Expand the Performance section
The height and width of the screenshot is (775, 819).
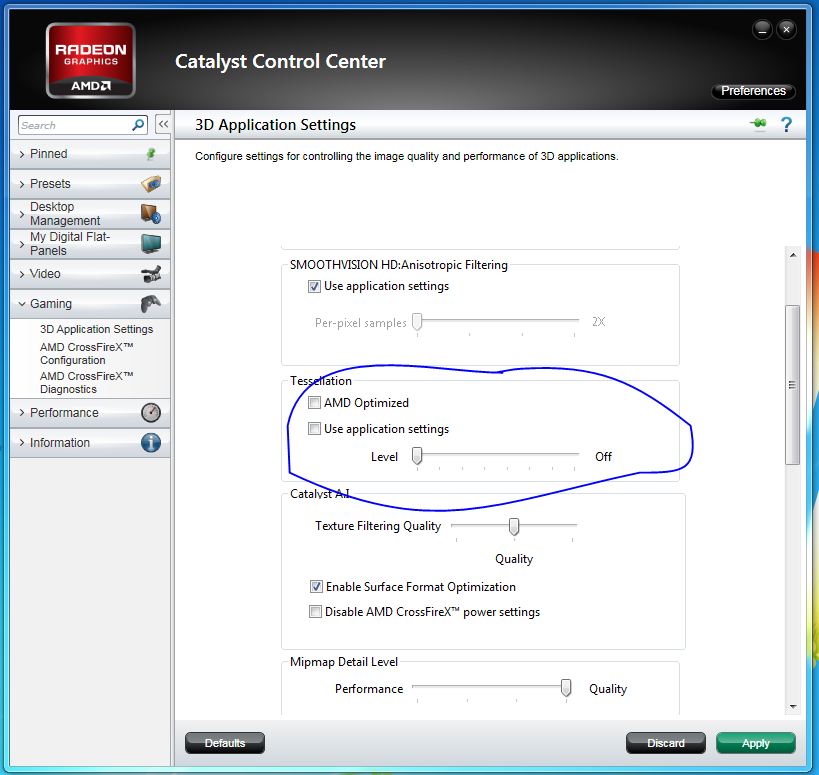tap(22, 413)
